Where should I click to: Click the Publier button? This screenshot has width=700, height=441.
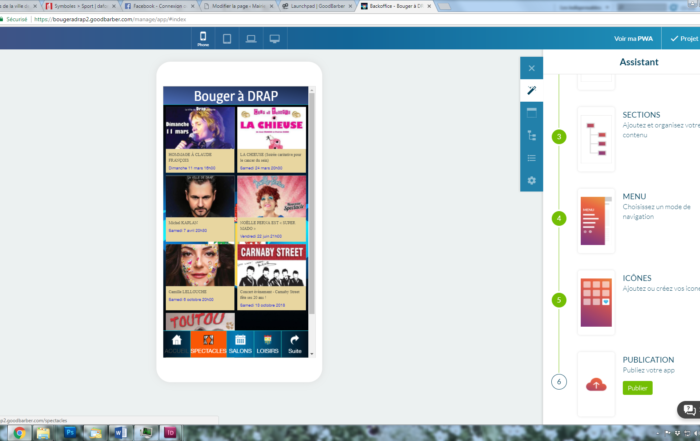(x=638, y=388)
